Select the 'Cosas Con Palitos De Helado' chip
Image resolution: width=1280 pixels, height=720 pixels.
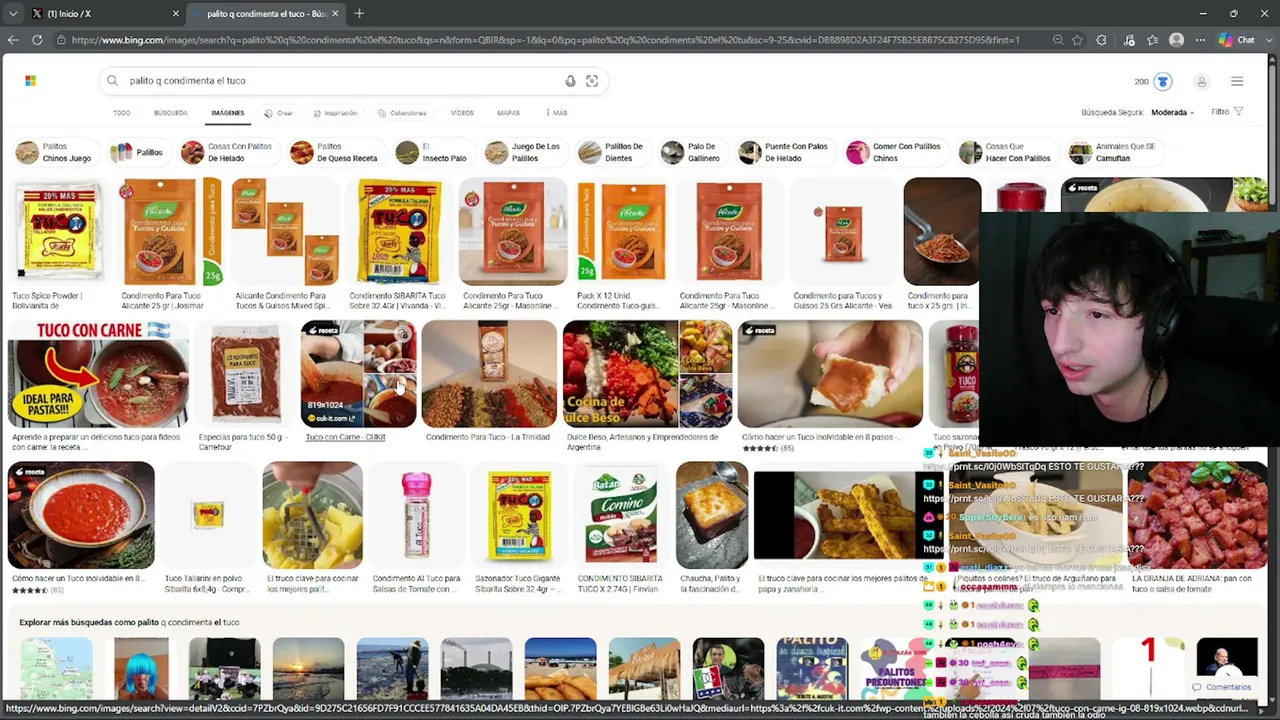(x=227, y=152)
